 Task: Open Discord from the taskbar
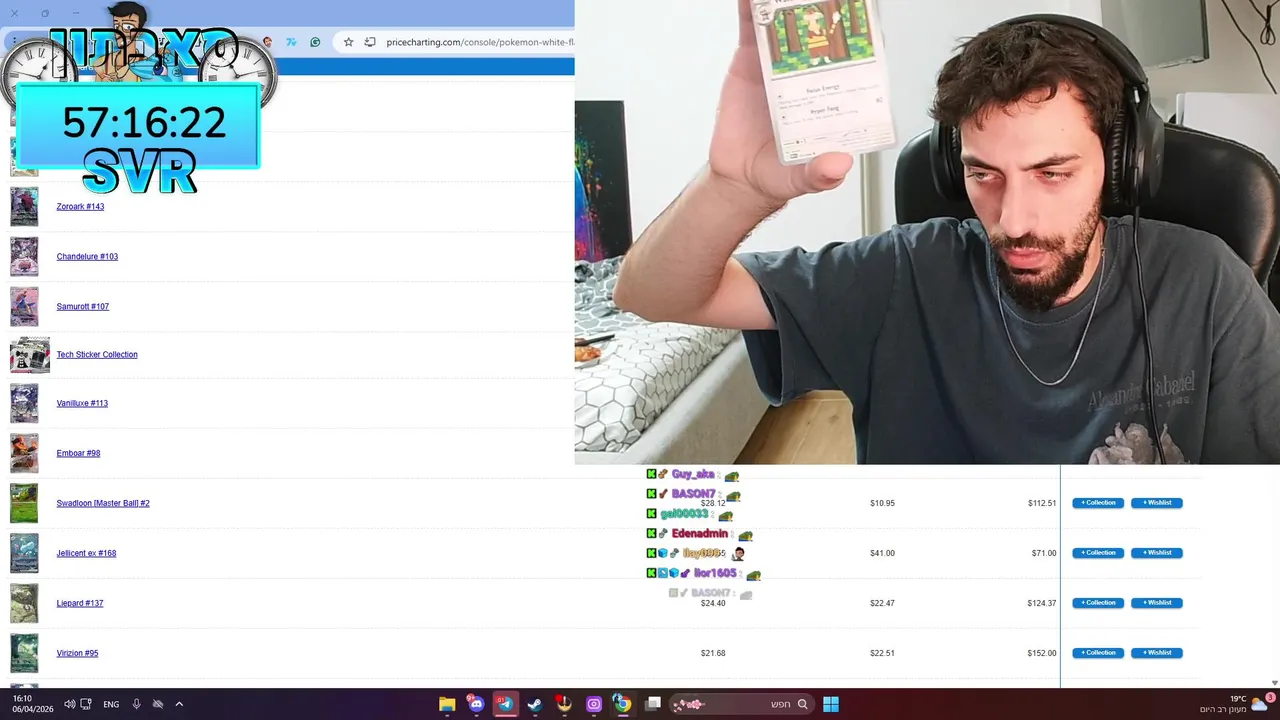pos(476,704)
